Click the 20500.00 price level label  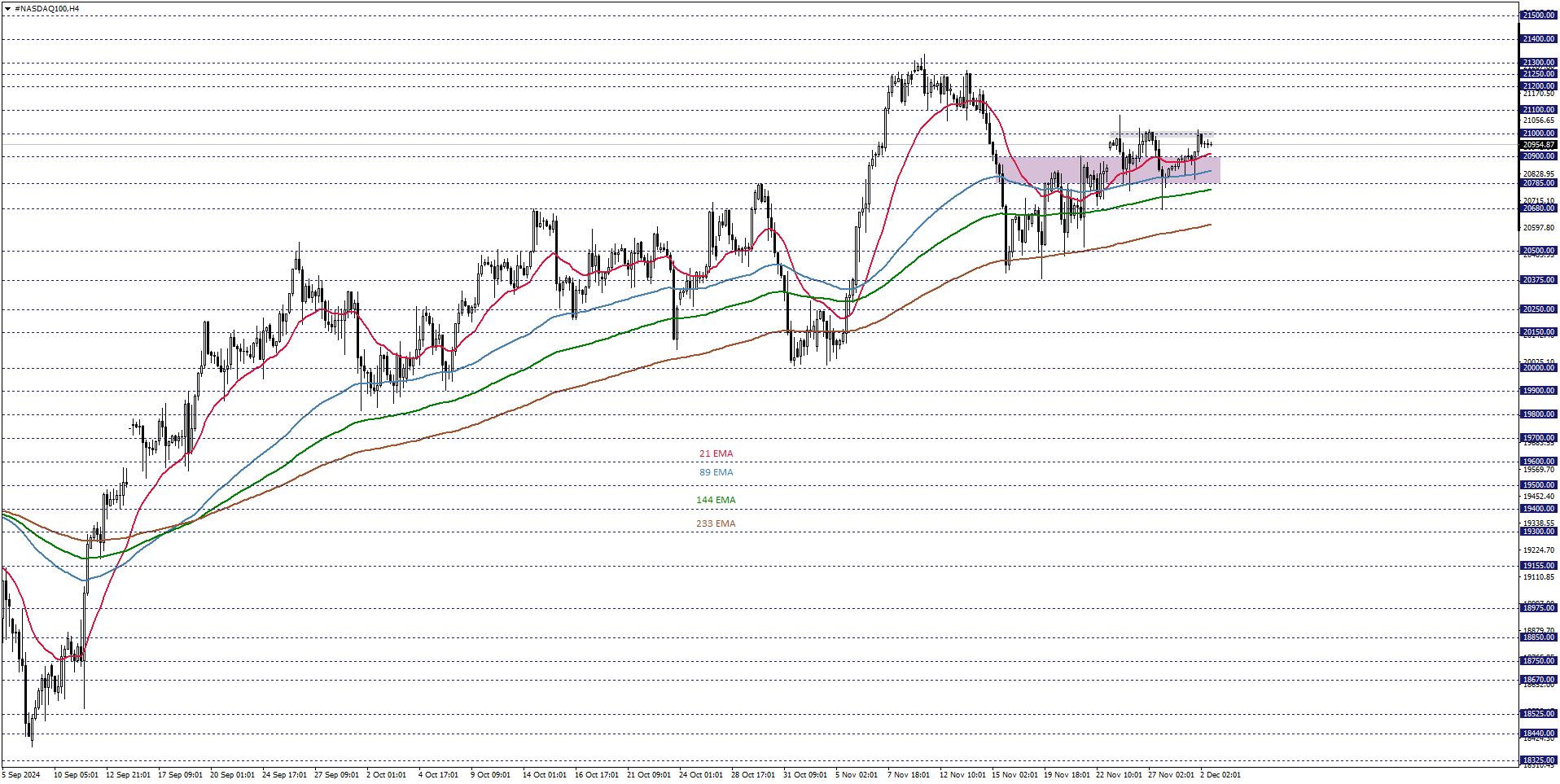(1538, 251)
